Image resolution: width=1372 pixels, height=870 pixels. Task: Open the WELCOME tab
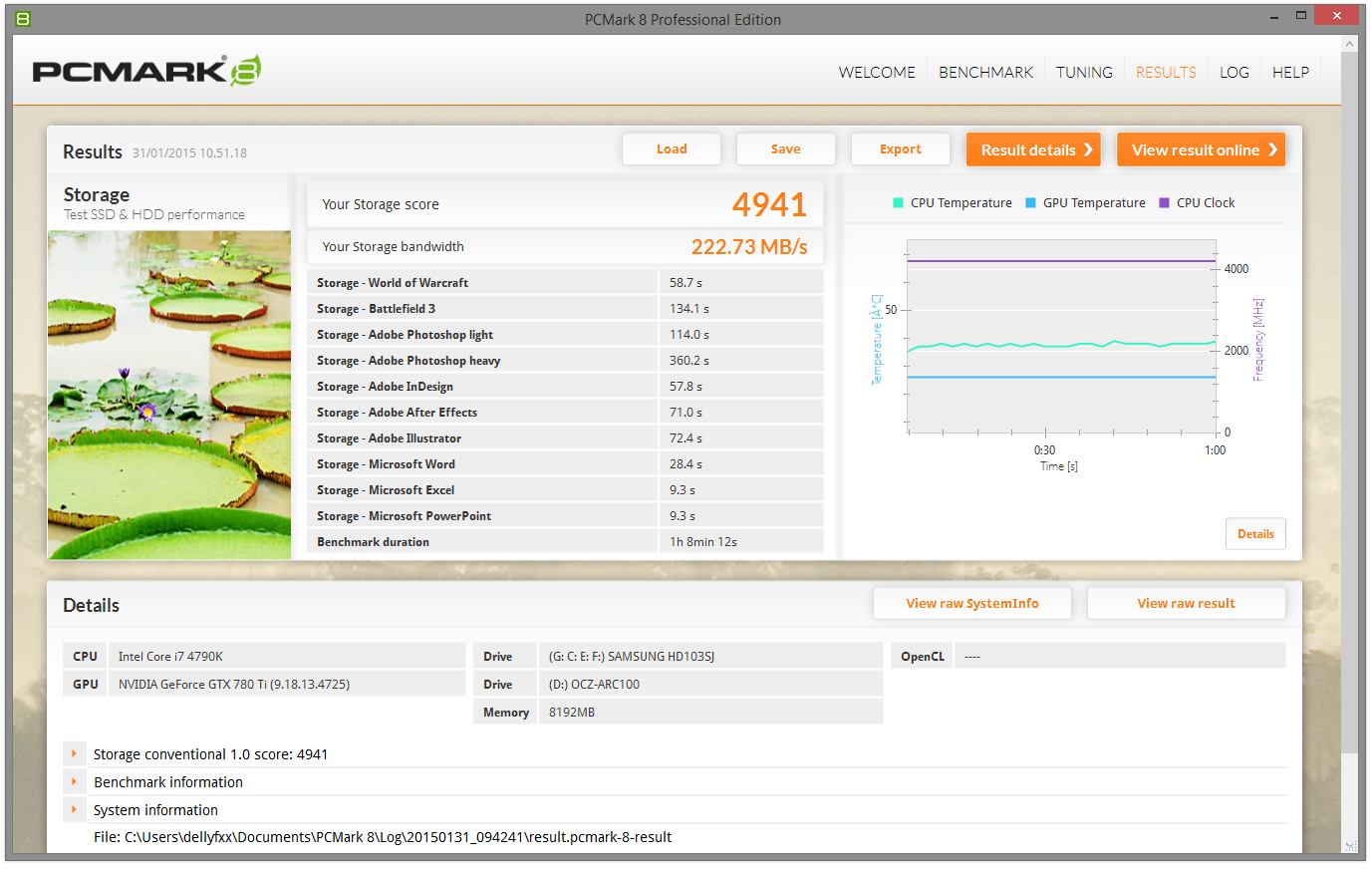click(877, 73)
